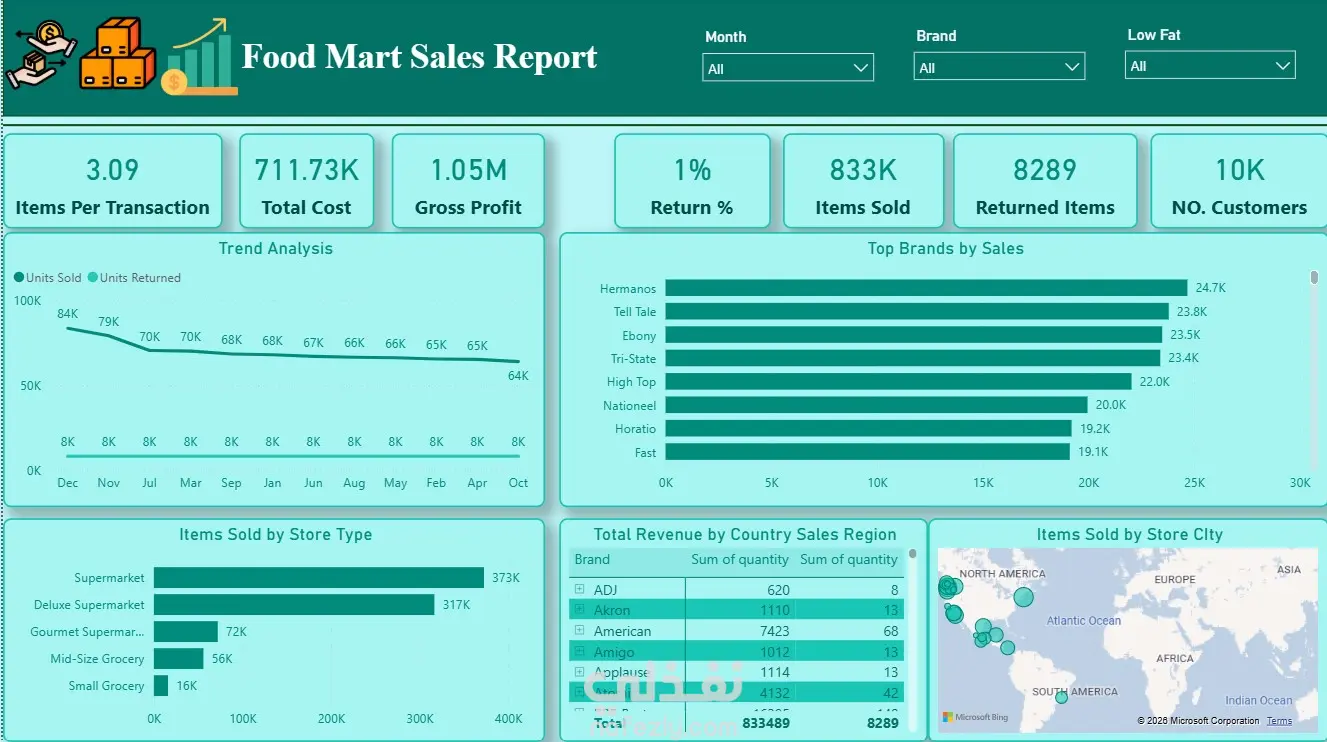This screenshot has width=1327, height=742.
Task: Click the '373K' label beside Supermarket
Action: coord(506,578)
